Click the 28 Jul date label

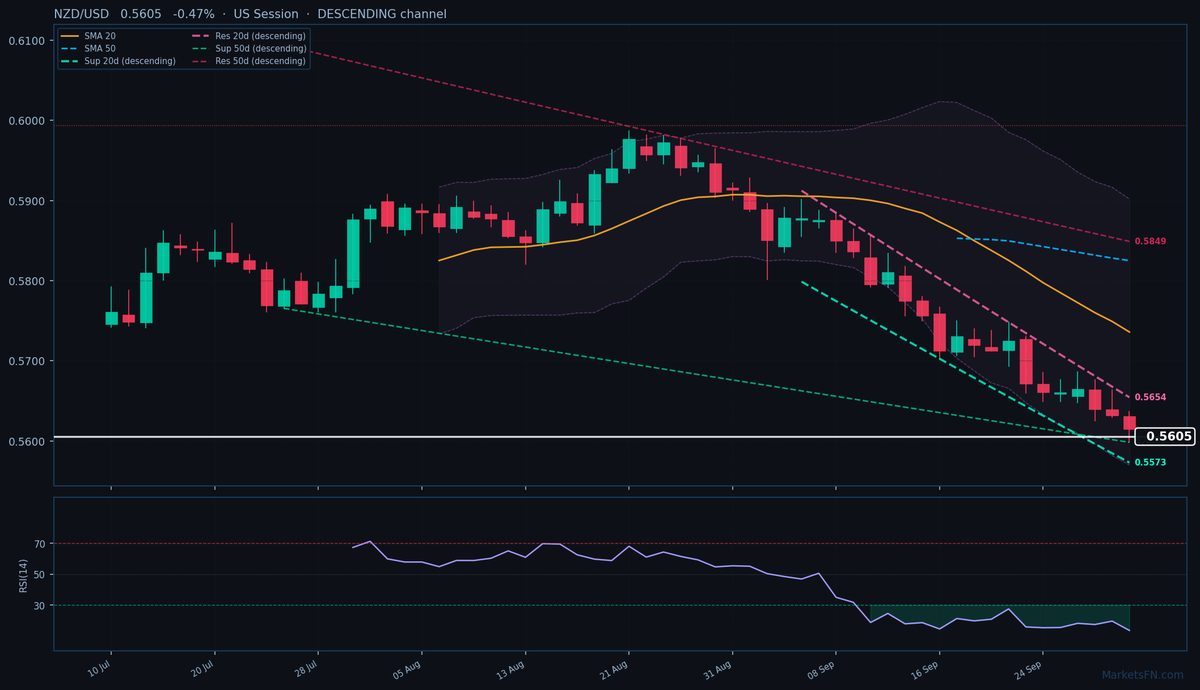point(306,669)
